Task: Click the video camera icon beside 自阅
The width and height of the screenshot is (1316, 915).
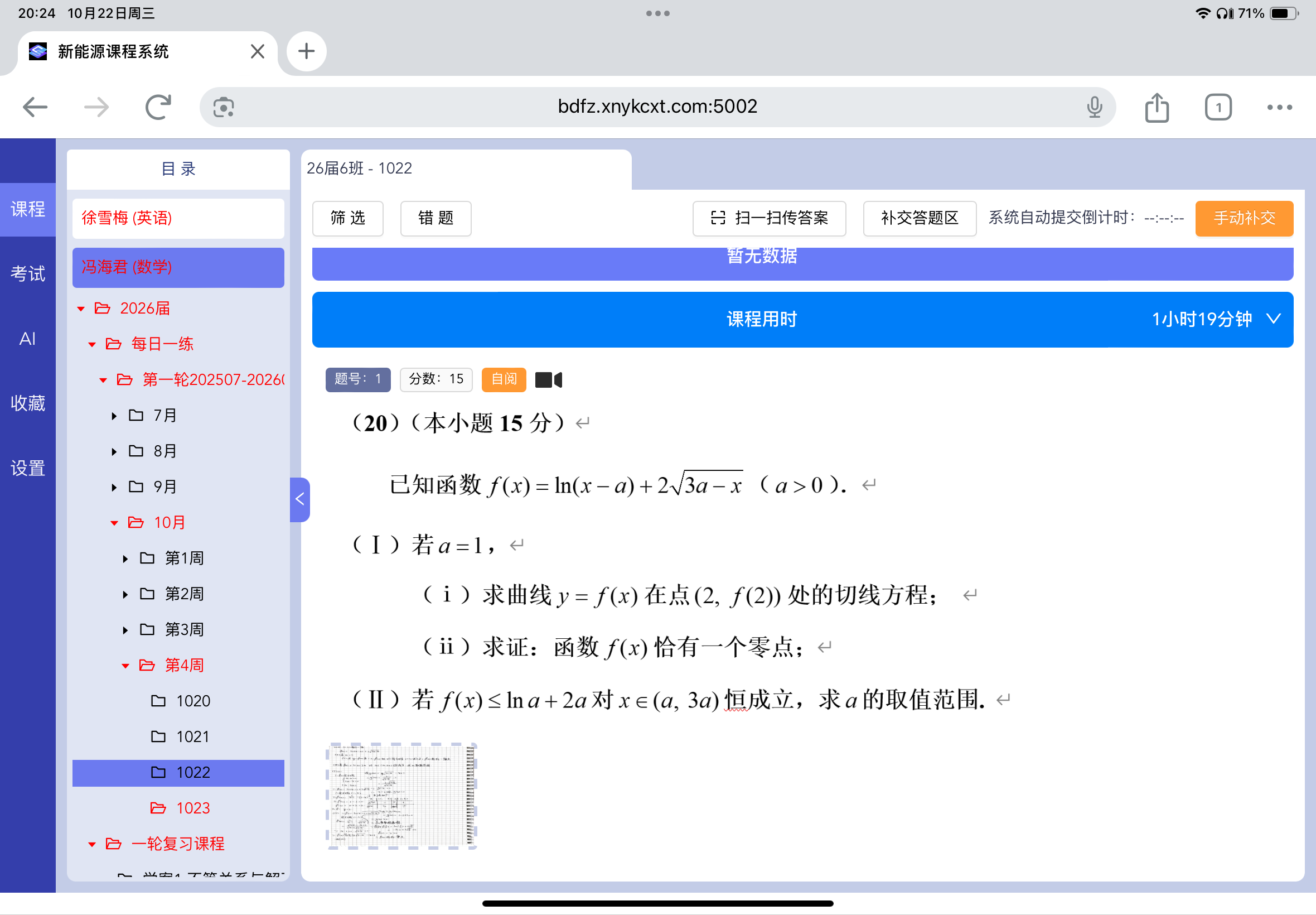Action: (x=548, y=379)
